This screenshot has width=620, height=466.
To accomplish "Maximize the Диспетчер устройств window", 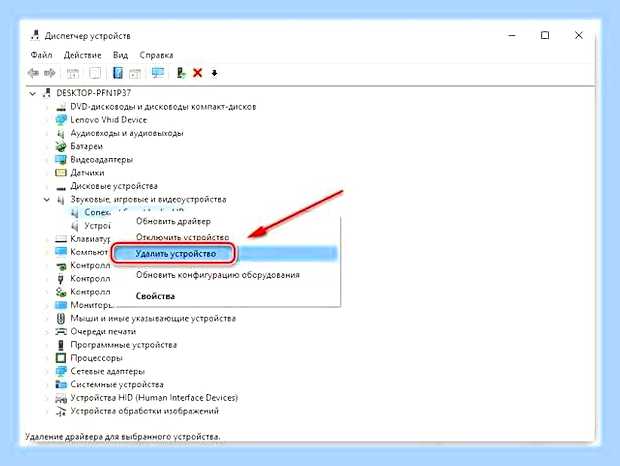I will [x=545, y=36].
